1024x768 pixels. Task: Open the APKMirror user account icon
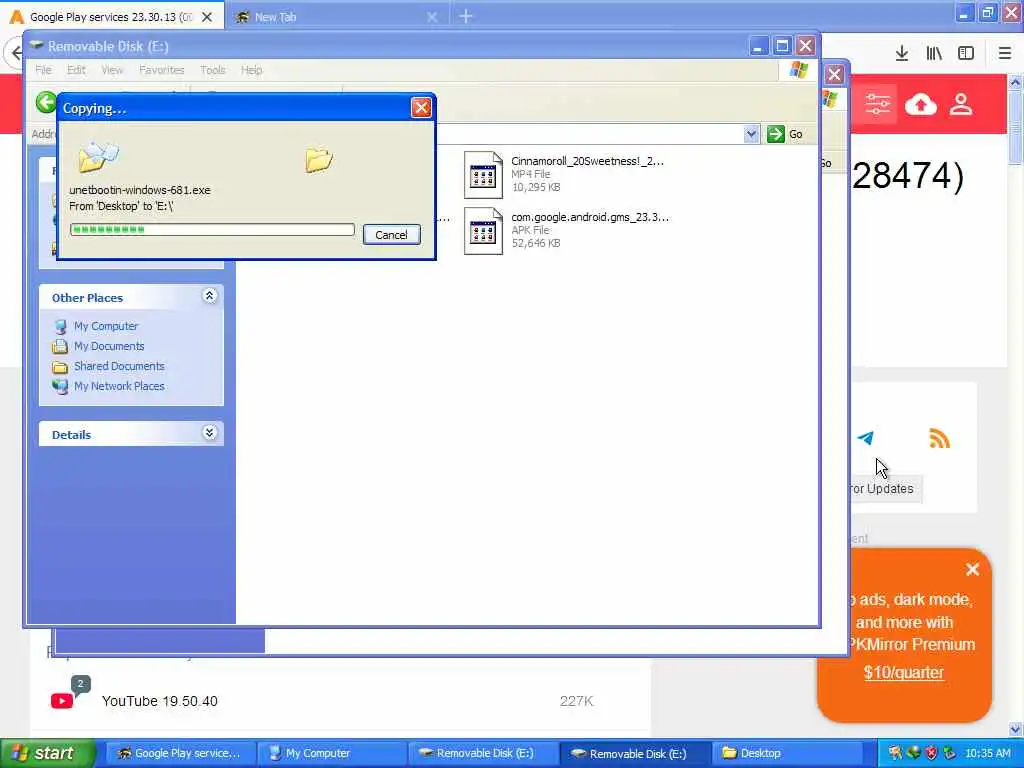[x=961, y=104]
